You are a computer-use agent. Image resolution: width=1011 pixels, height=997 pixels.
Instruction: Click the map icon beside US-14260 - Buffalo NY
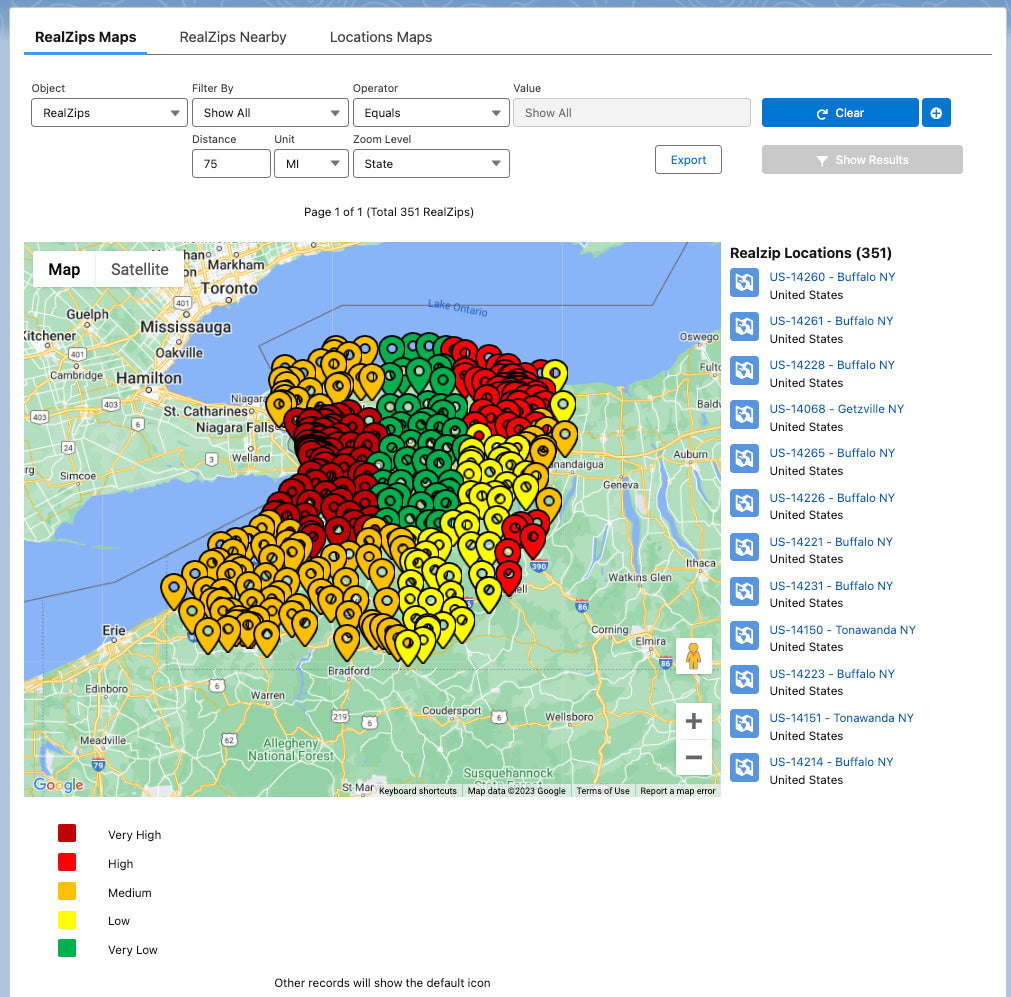[744, 283]
